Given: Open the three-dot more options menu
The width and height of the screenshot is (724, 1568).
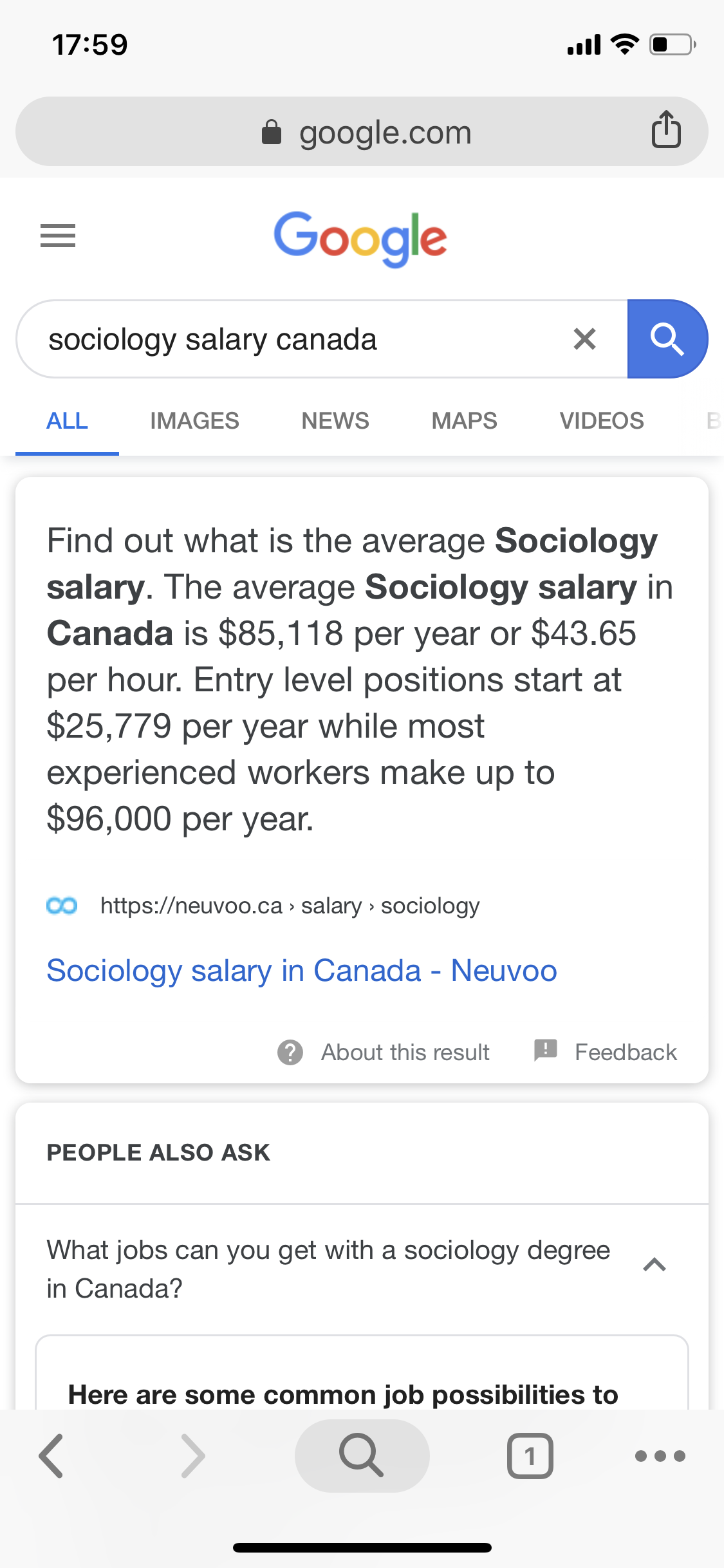Looking at the screenshot, I should tap(660, 1456).
